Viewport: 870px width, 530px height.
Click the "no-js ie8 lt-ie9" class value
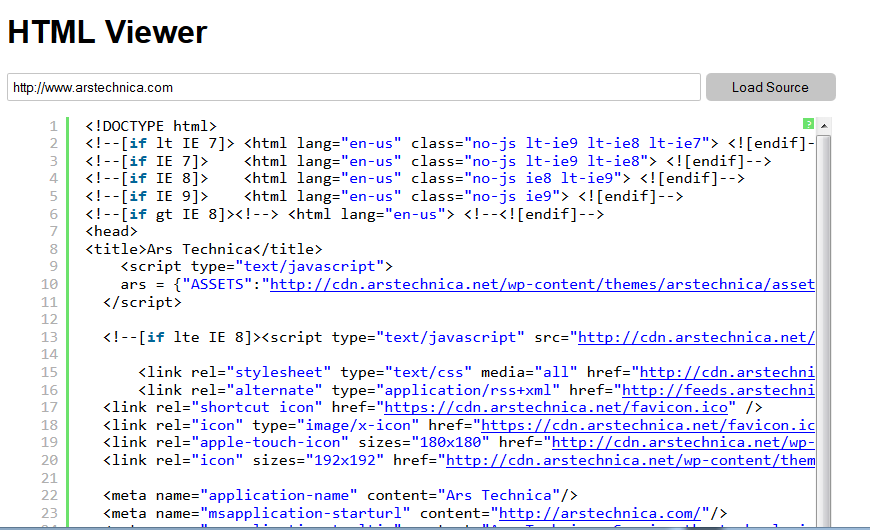(x=543, y=179)
